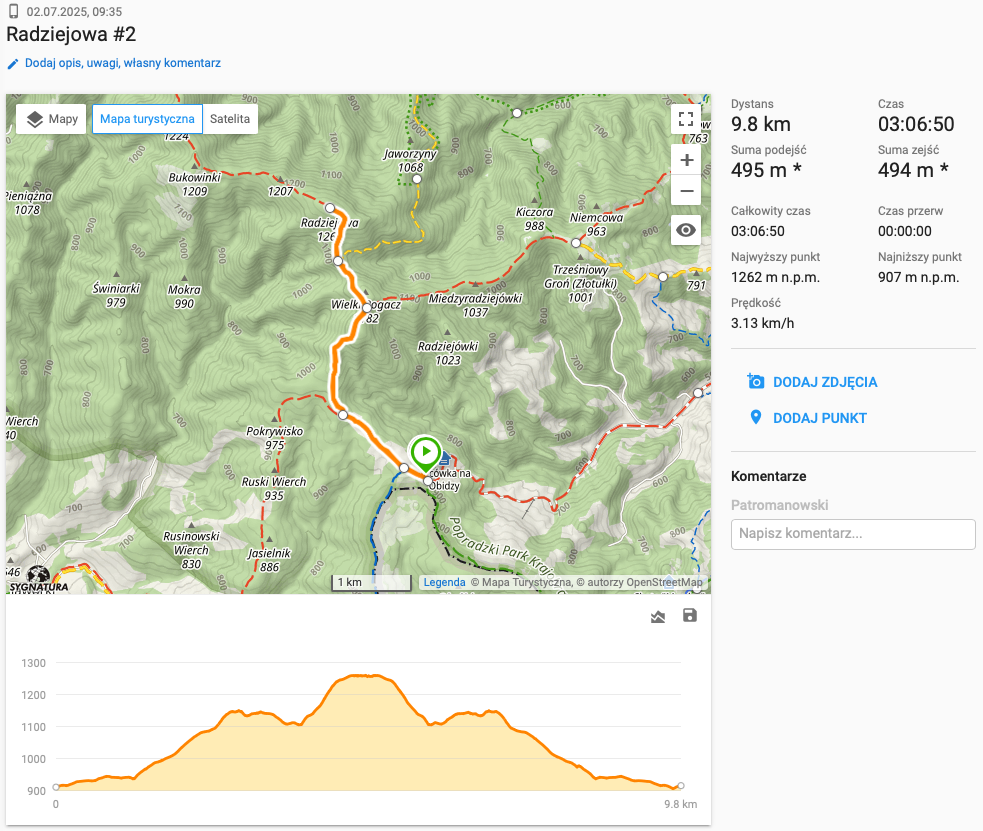983x831 pixels.
Task: Zoom out the map with minus button
Action: pos(686,190)
